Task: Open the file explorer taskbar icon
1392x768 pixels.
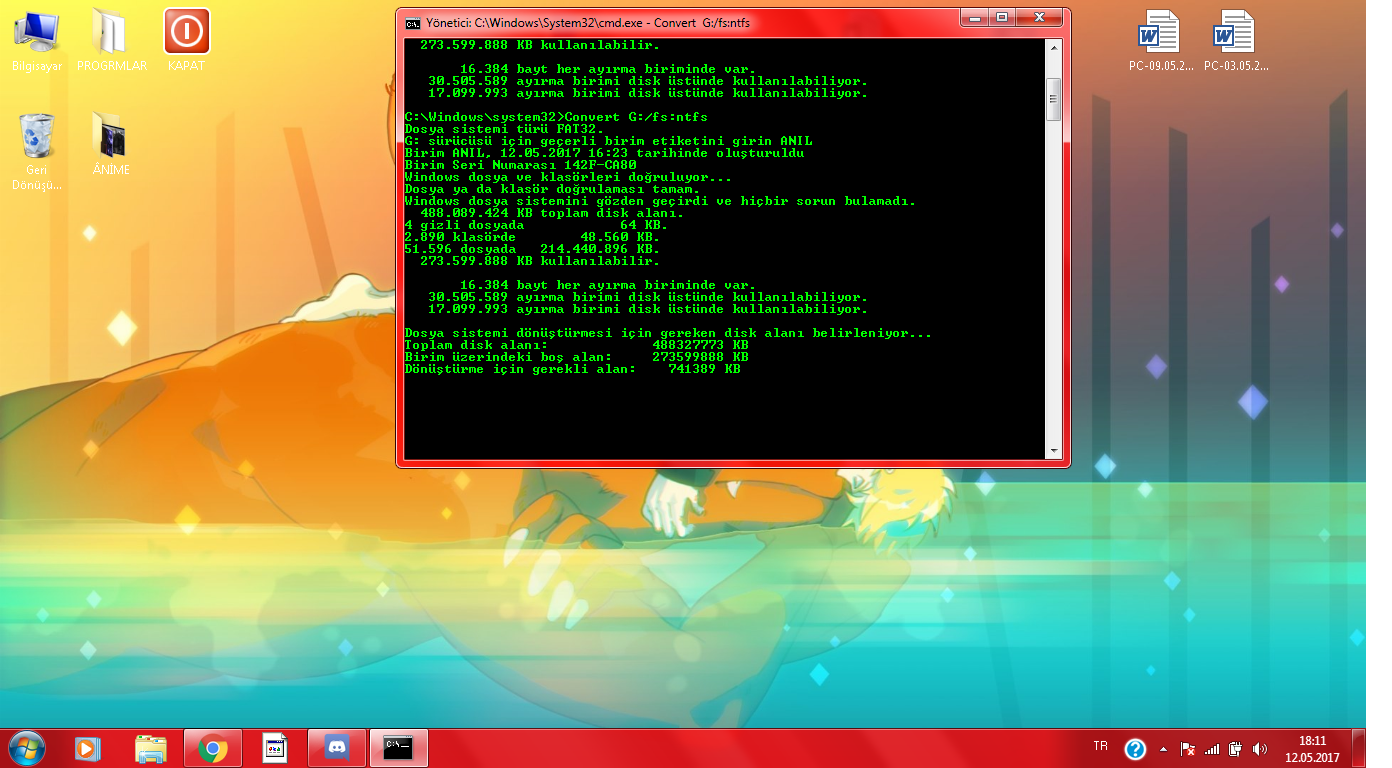Action: (150, 748)
